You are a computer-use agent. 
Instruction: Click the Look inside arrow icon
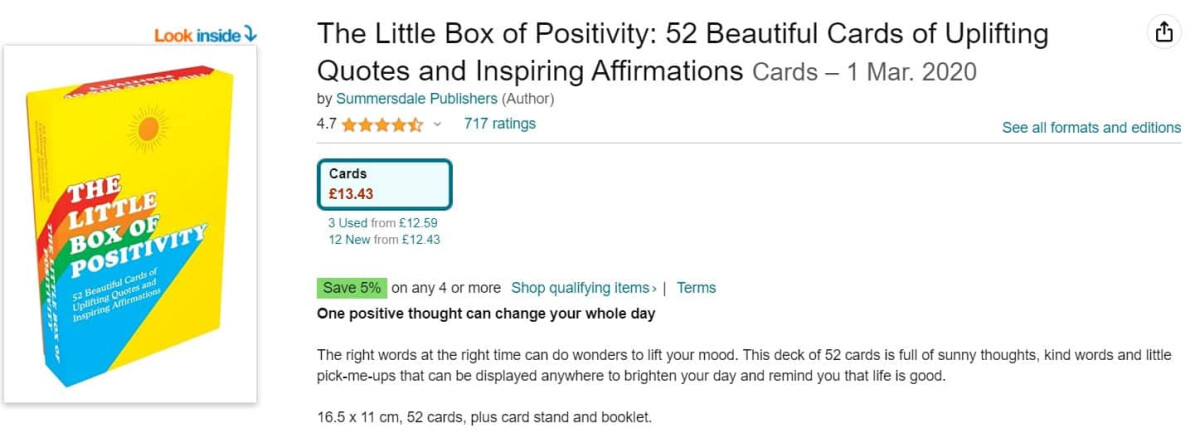point(250,35)
